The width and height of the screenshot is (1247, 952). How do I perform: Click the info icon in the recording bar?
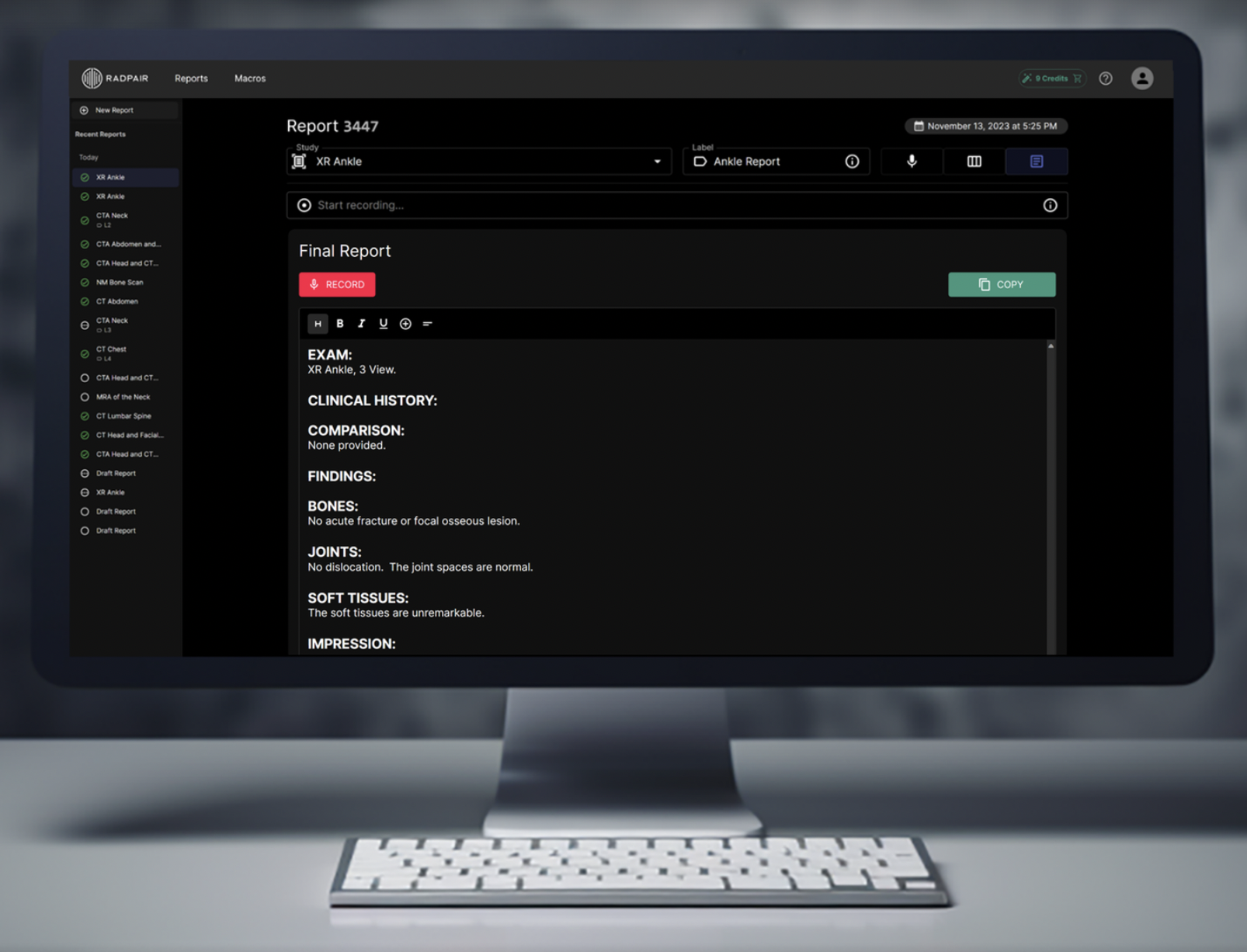click(x=1050, y=205)
